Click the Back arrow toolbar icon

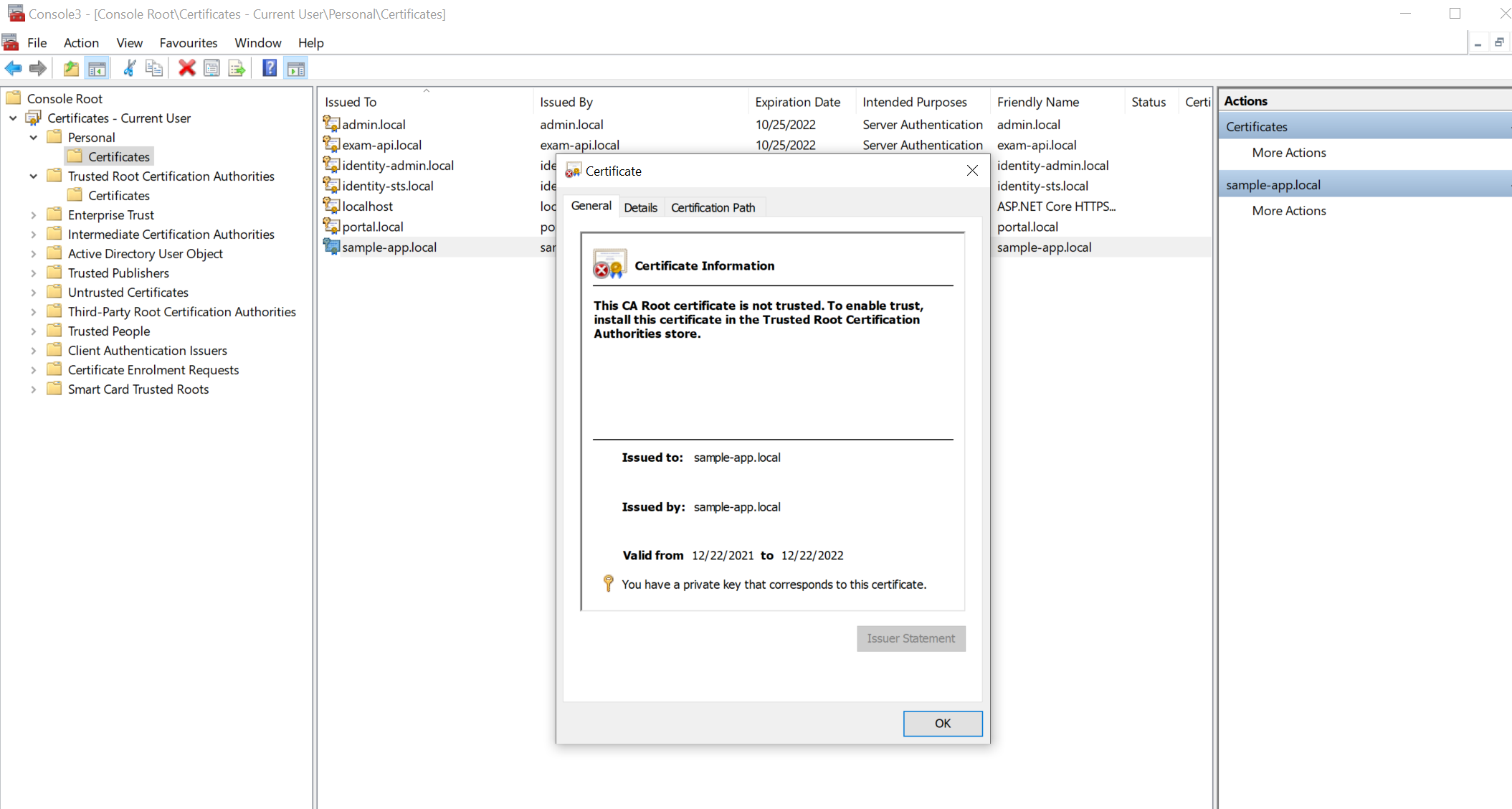[13, 69]
